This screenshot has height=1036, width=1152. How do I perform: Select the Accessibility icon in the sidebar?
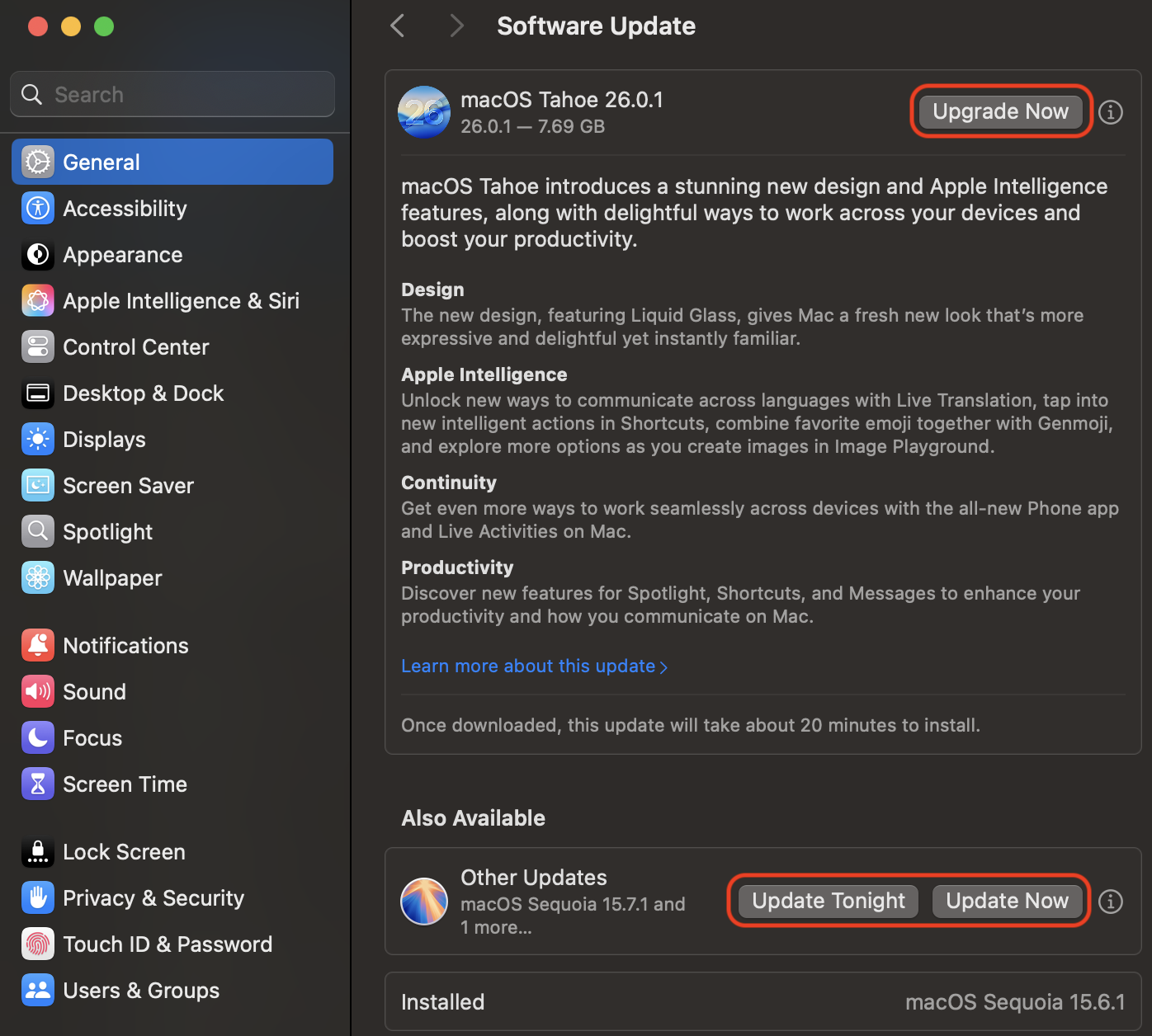38,208
